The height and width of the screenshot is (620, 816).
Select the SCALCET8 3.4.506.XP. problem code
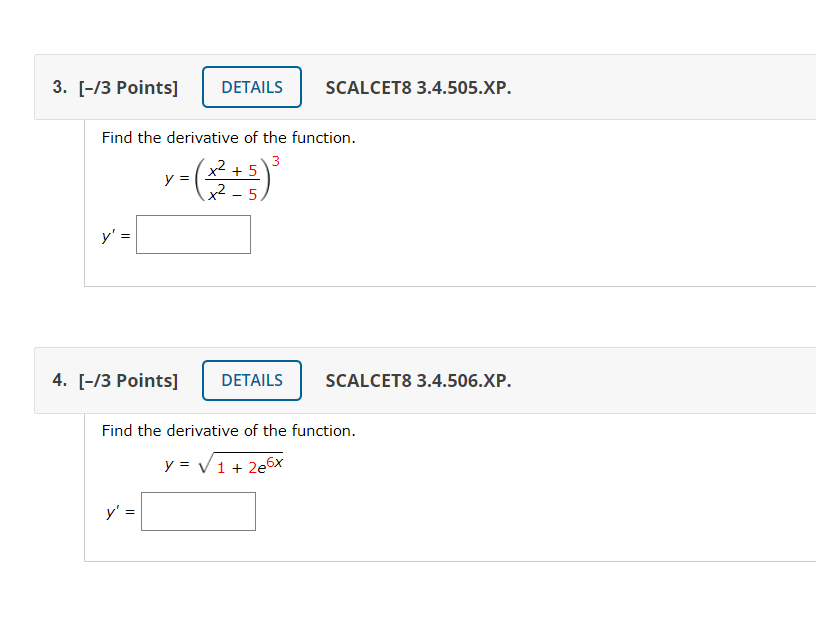[418, 381]
